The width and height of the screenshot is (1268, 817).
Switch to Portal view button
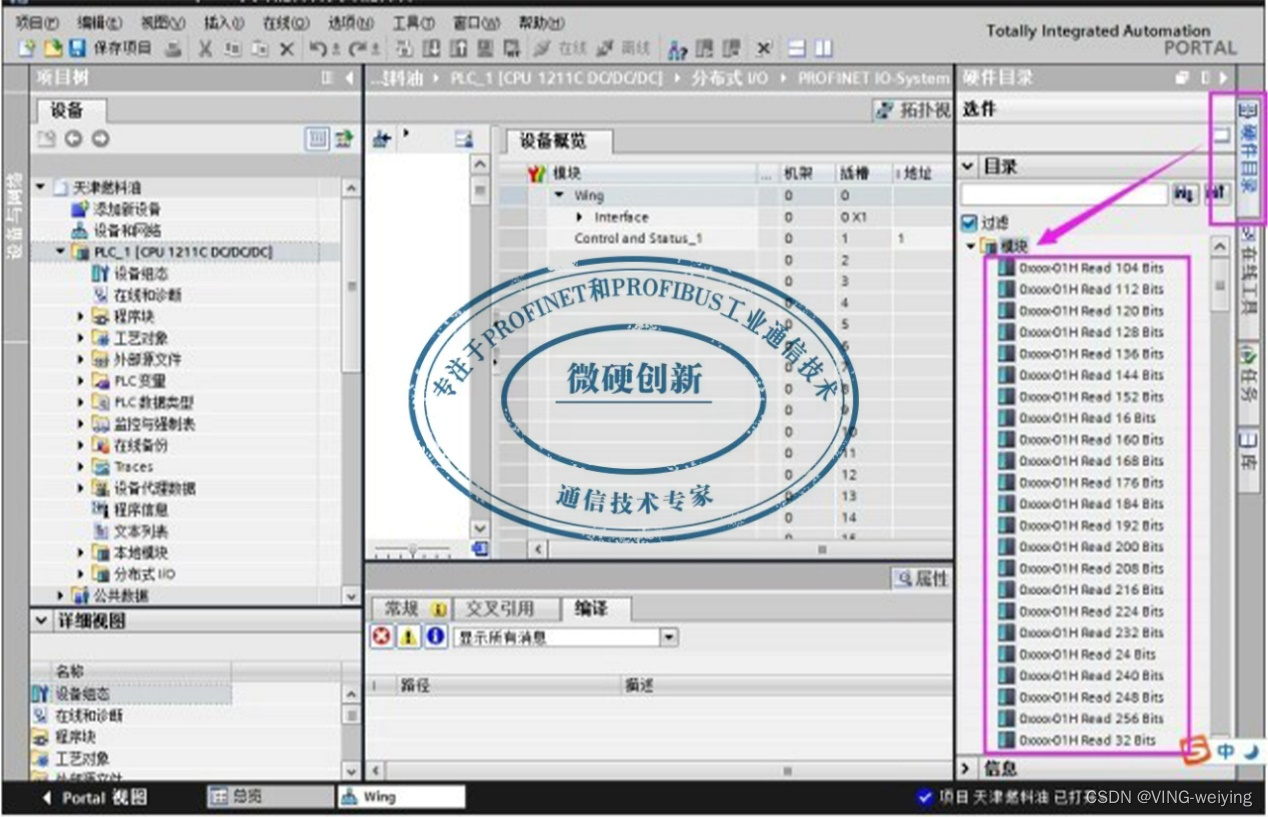click(94, 797)
